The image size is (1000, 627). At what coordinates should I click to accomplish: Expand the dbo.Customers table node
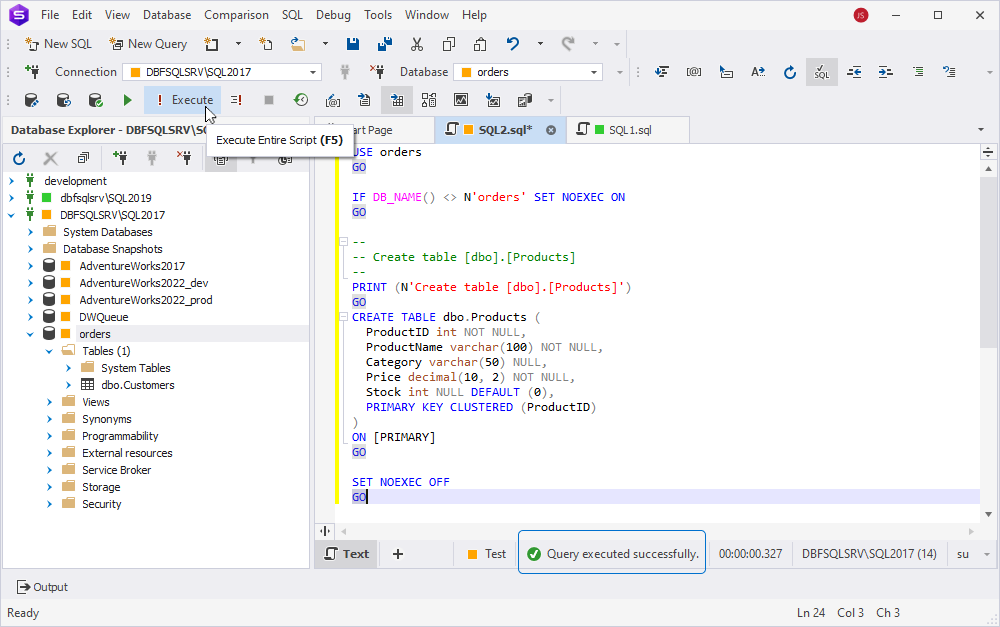coord(68,385)
